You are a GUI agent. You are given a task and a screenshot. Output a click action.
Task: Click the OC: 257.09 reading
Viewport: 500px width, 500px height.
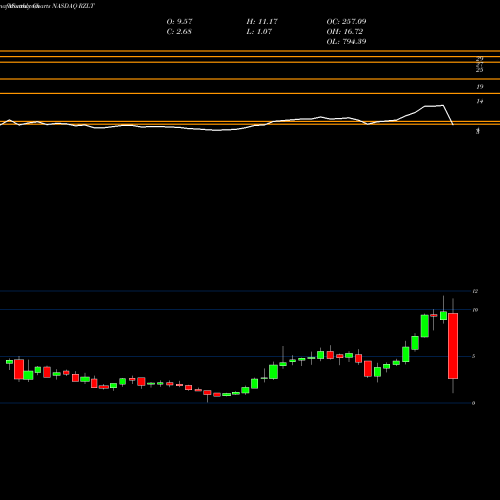[346, 21]
